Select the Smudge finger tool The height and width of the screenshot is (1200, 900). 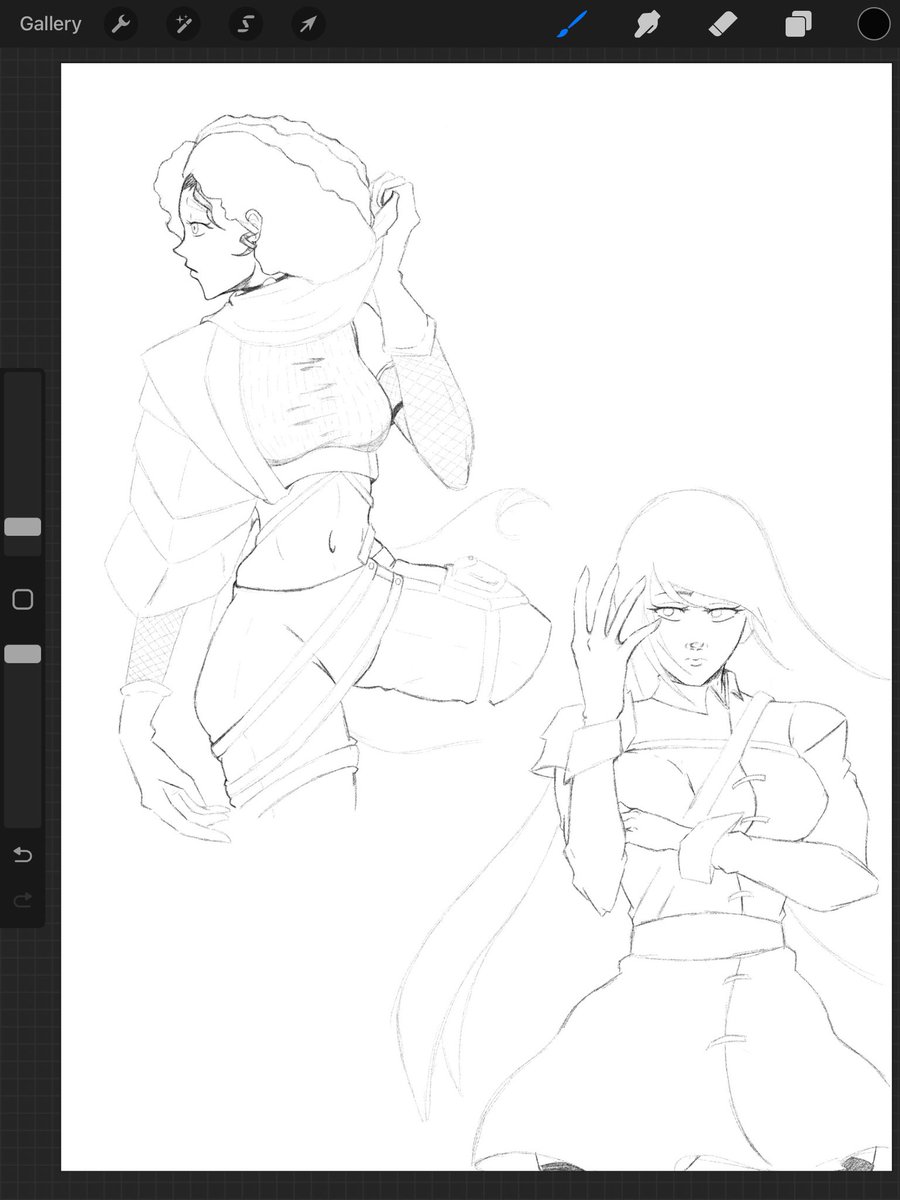pos(650,24)
